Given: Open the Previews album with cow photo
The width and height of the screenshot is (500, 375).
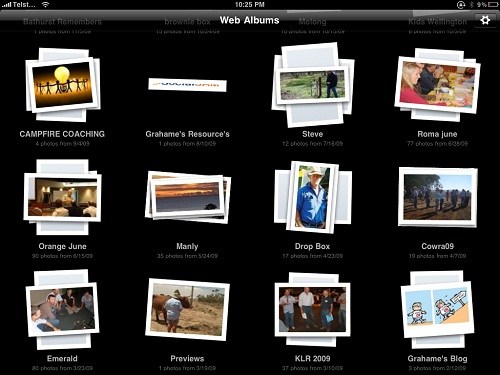Looking at the screenshot, I should coord(187,309).
